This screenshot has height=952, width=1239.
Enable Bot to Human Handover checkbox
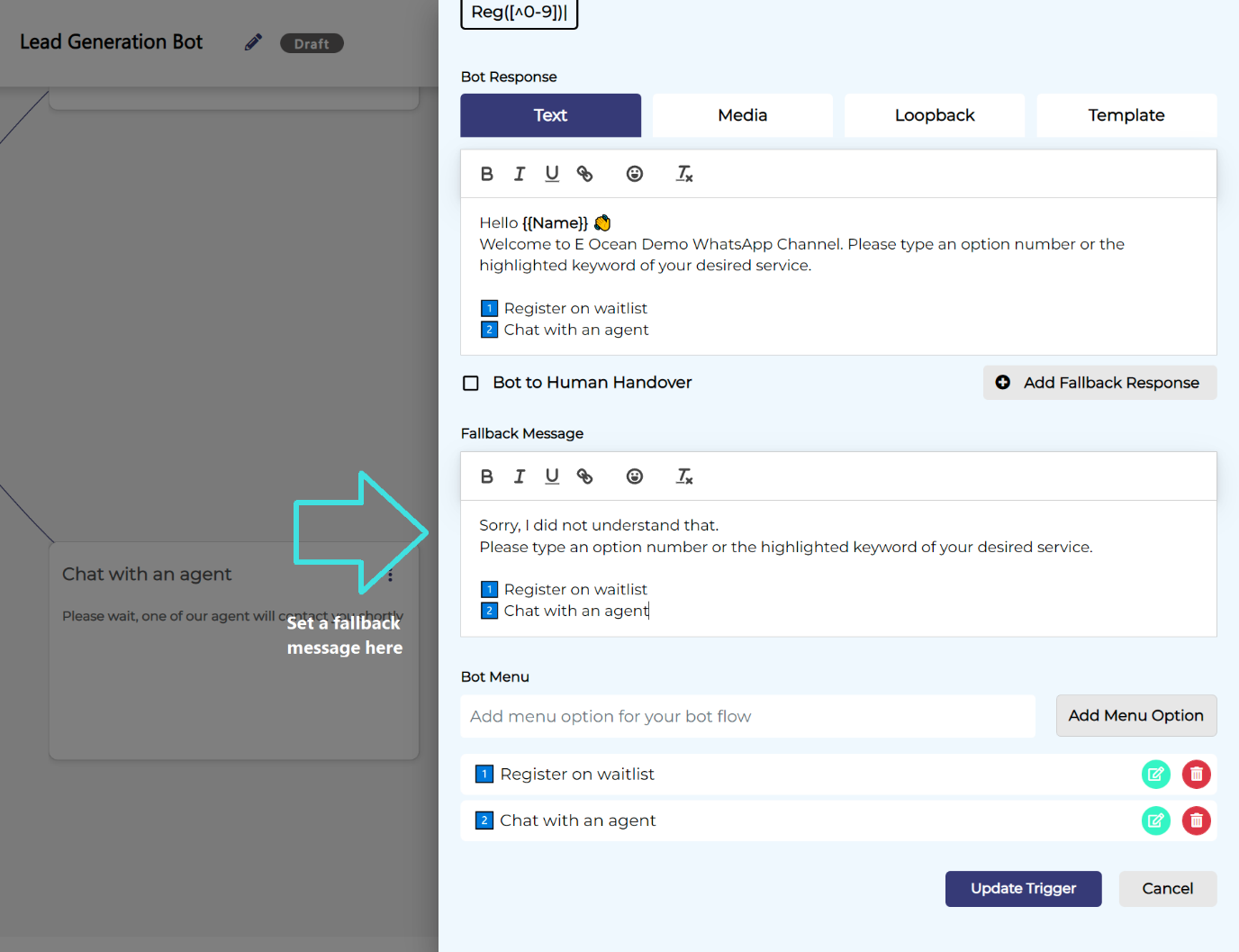point(471,383)
